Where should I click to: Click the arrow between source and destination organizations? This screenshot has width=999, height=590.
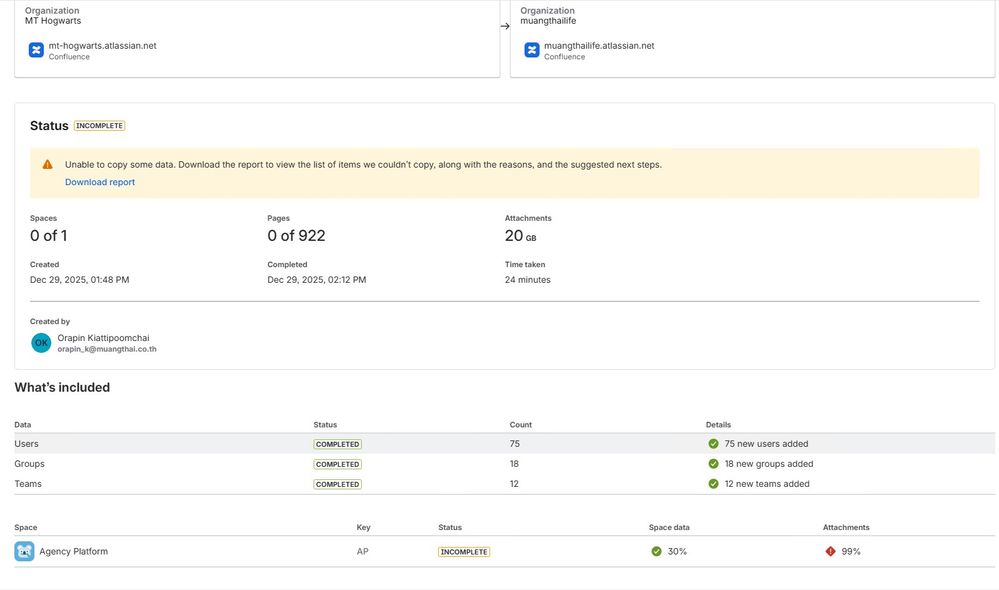(505, 26)
